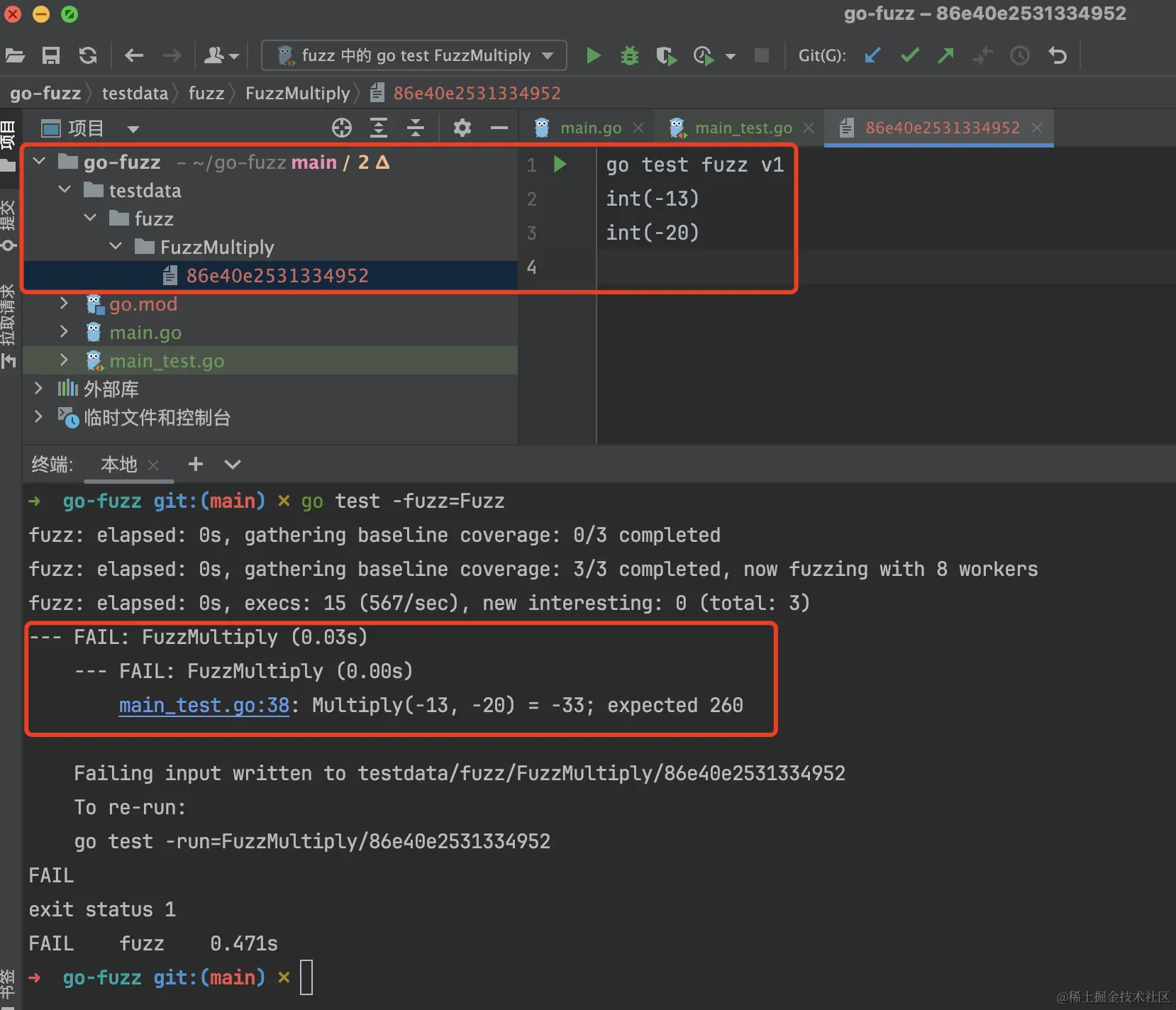Open the terminal options chevron
The height and width of the screenshot is (1010, 1176).
(233, 465)
